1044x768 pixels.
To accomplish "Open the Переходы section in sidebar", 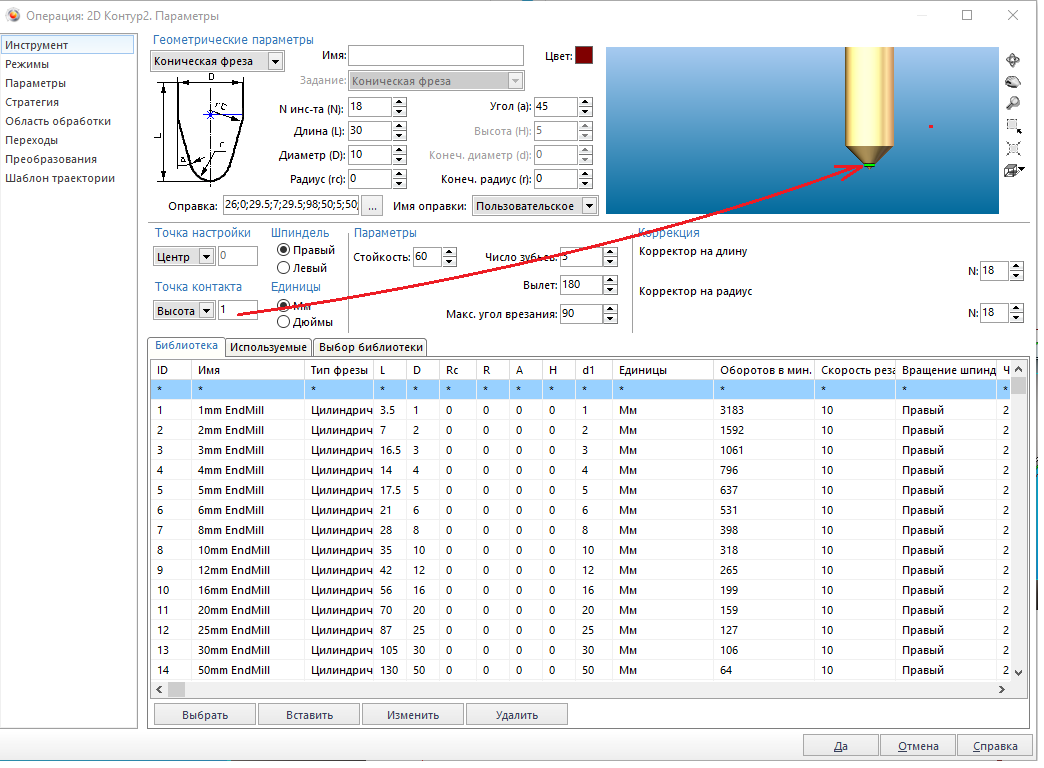I will point(31,140).
